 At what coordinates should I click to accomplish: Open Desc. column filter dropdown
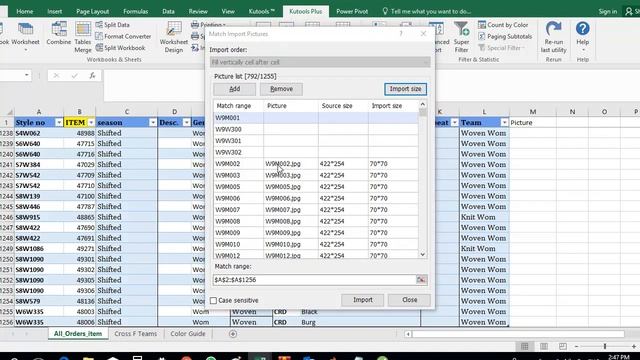tap(186, 122)
